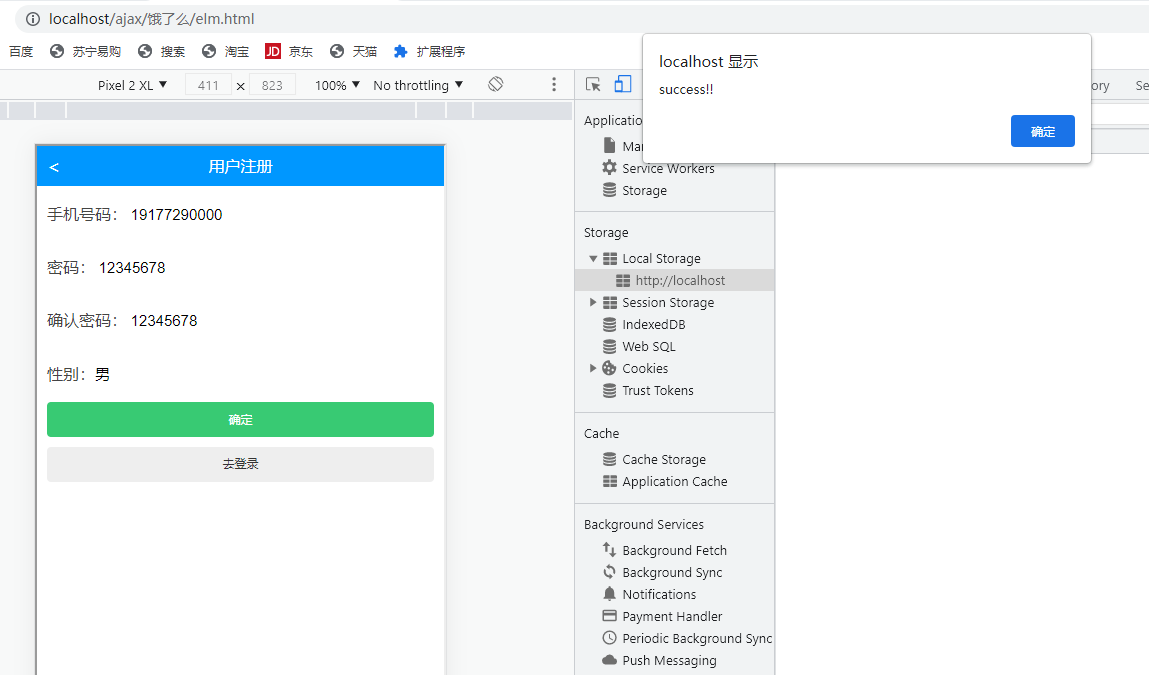Toggle the device toolbar icon
The width and height of the screenshot is (1149, 675).
(x=623, y=84)
